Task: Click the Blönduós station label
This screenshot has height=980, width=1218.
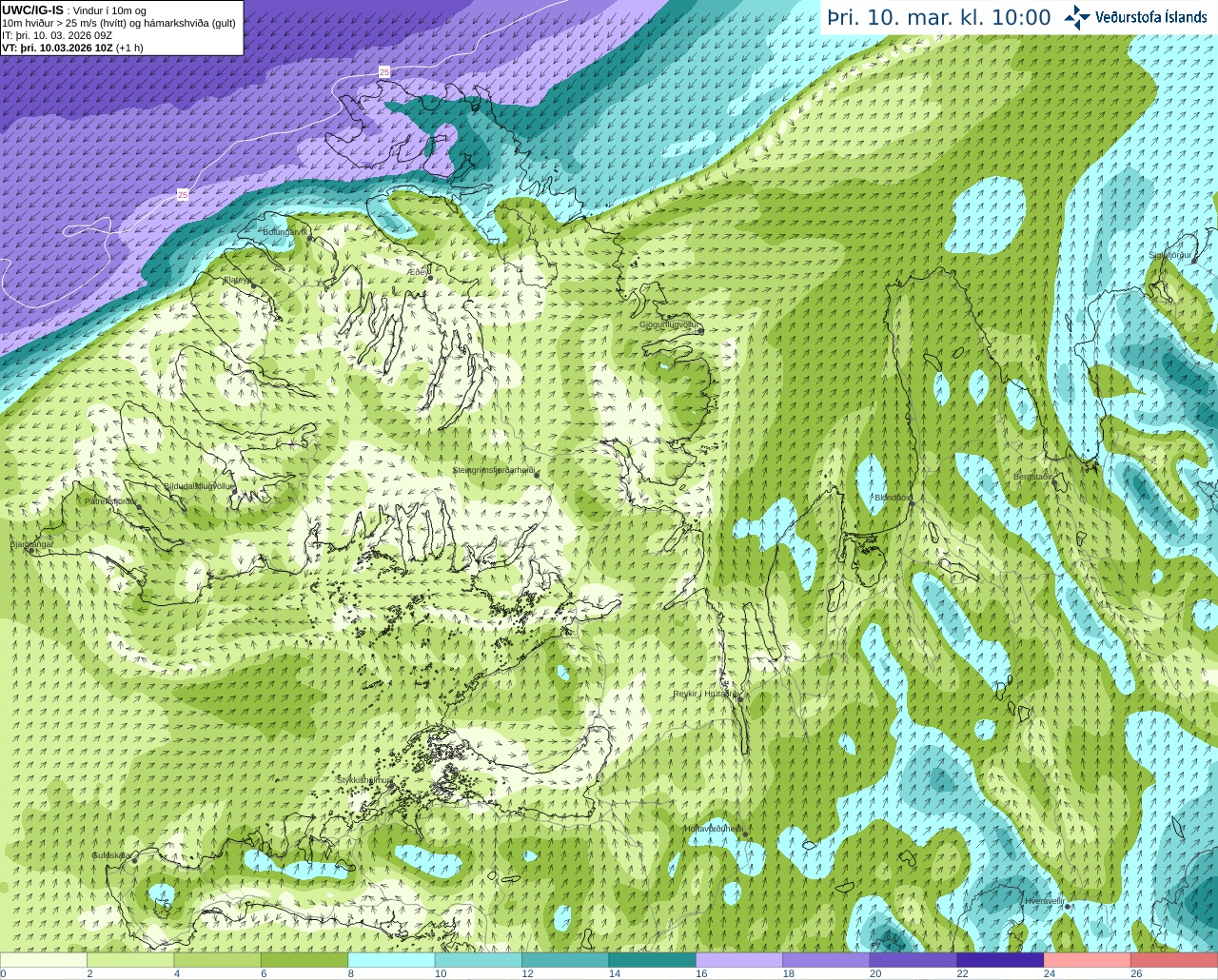Action: 893,498
